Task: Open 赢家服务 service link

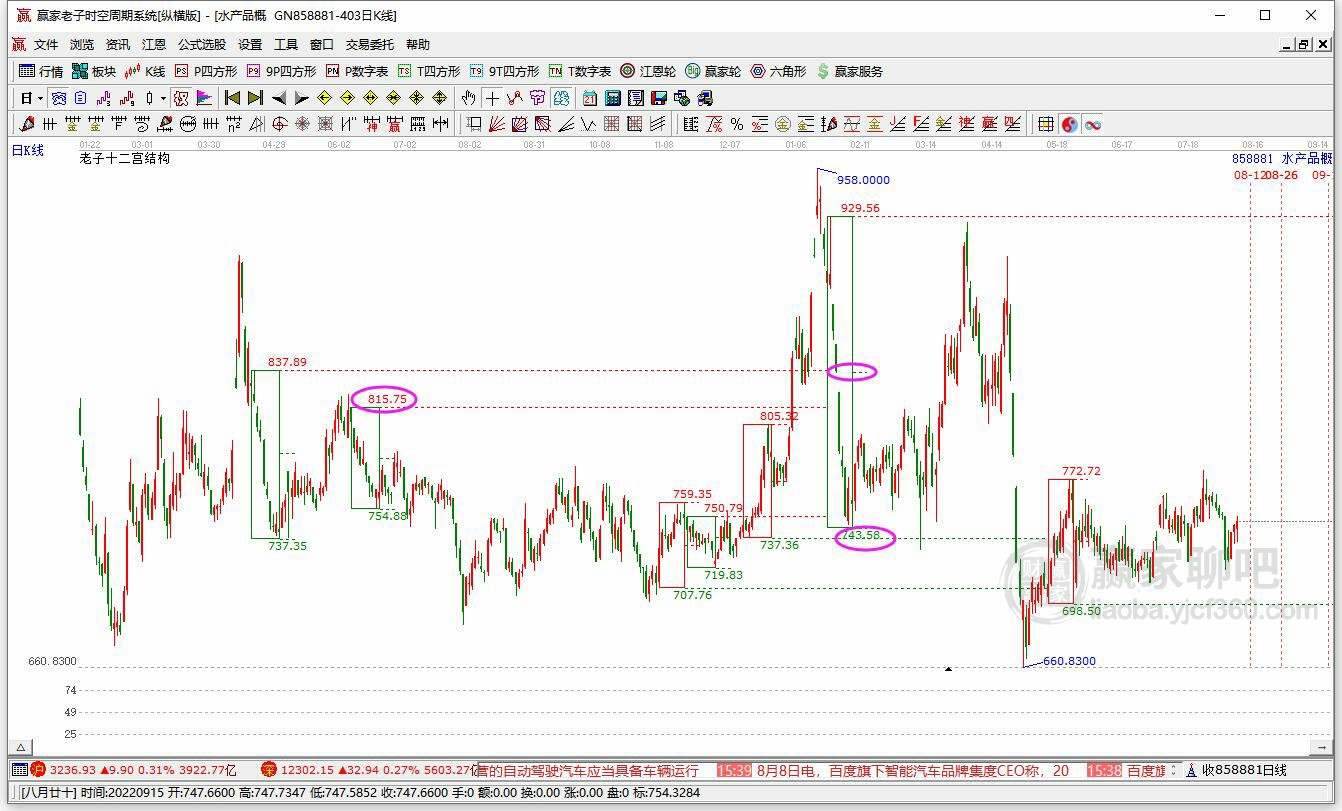Action: pyautogui.click(x=850, y=71)
